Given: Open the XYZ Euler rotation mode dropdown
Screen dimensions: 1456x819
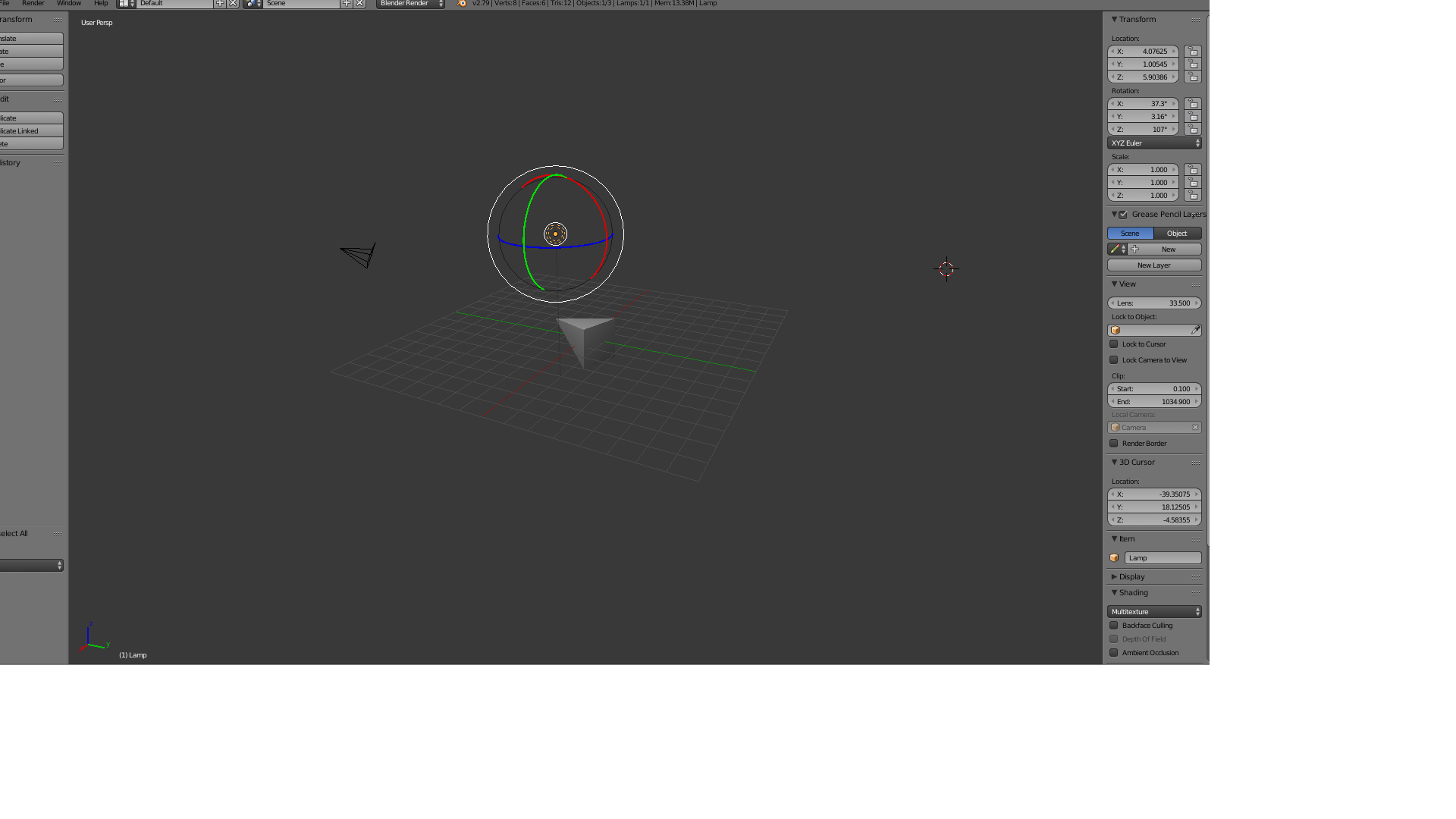Looking at the screenshot, I should 1154,143.
